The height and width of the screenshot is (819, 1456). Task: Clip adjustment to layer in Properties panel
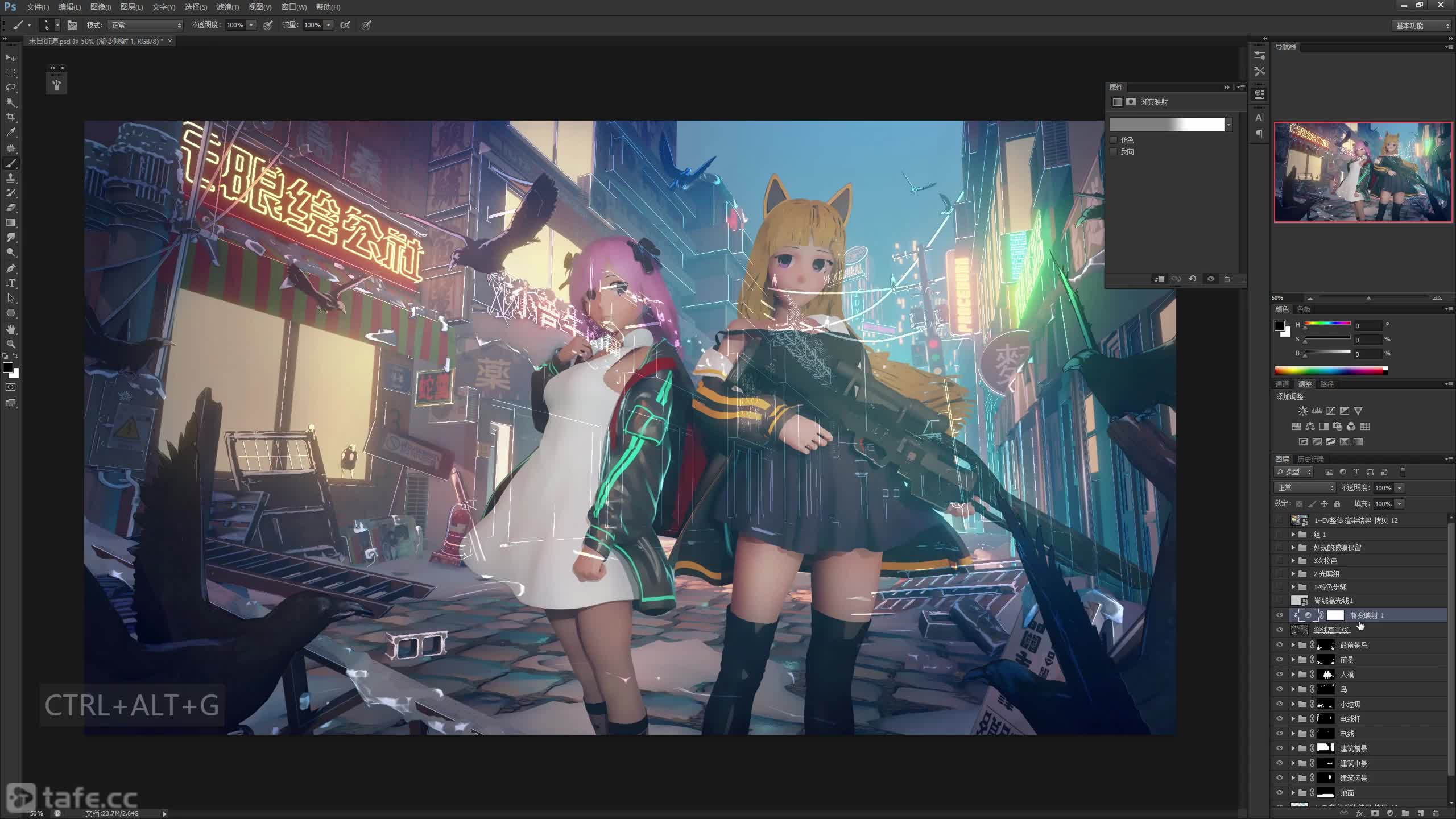pos(1159,279)
